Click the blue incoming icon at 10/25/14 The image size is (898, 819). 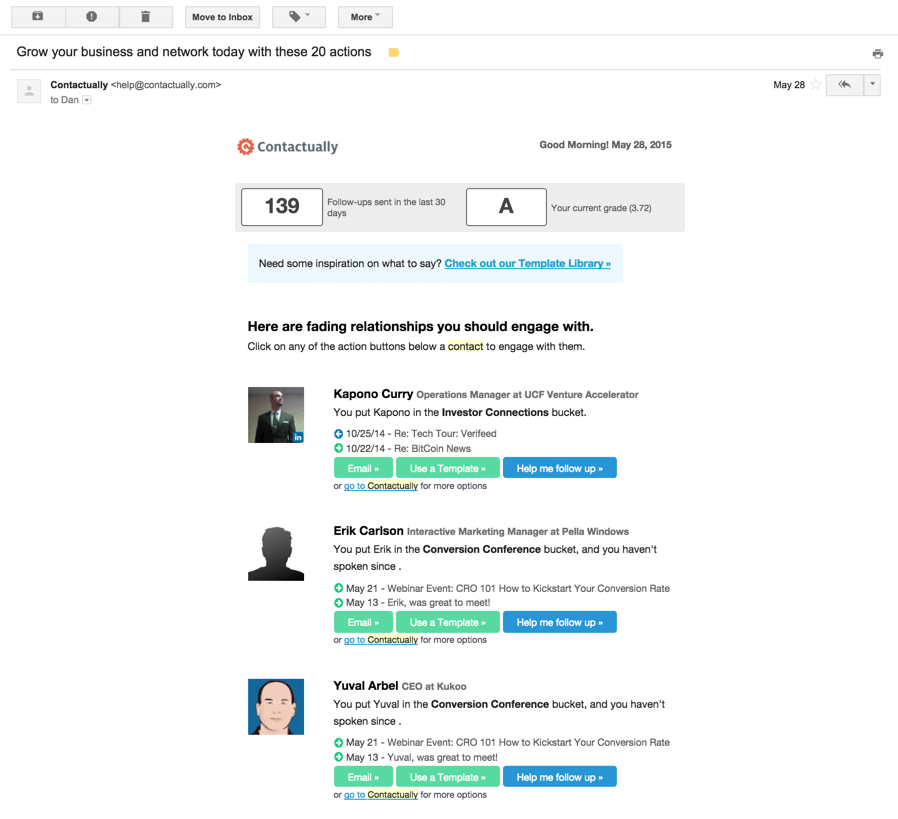pos(338,434)
